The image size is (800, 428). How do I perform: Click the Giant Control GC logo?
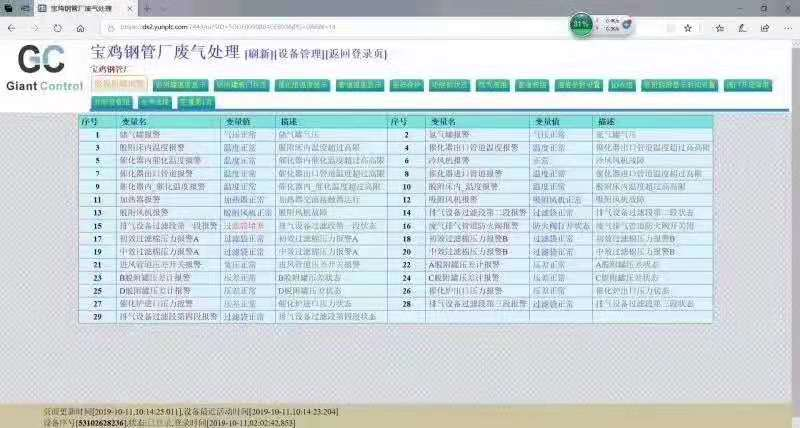(44, 67)
